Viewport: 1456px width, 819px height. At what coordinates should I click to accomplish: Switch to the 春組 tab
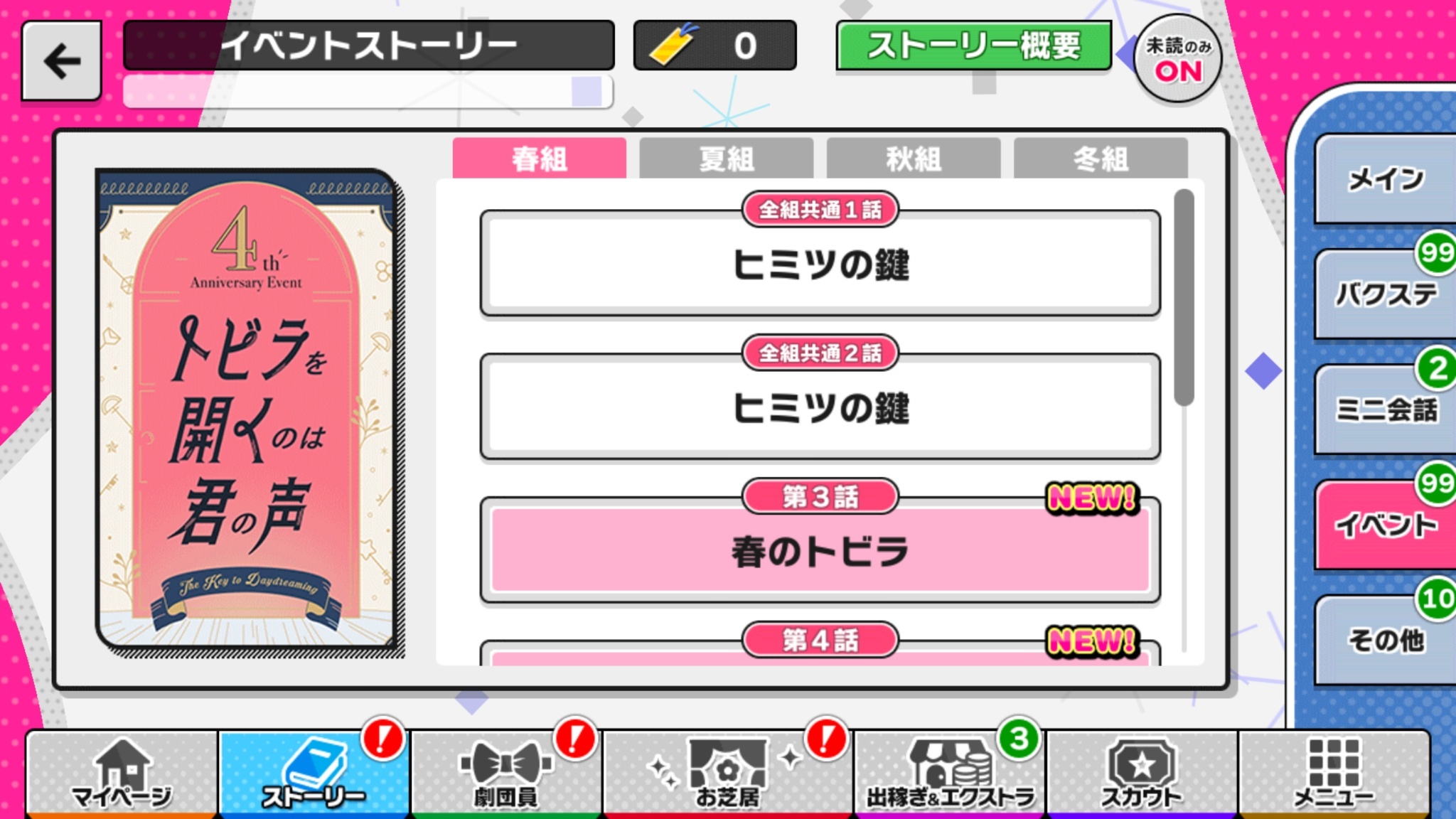pos(539,158)
